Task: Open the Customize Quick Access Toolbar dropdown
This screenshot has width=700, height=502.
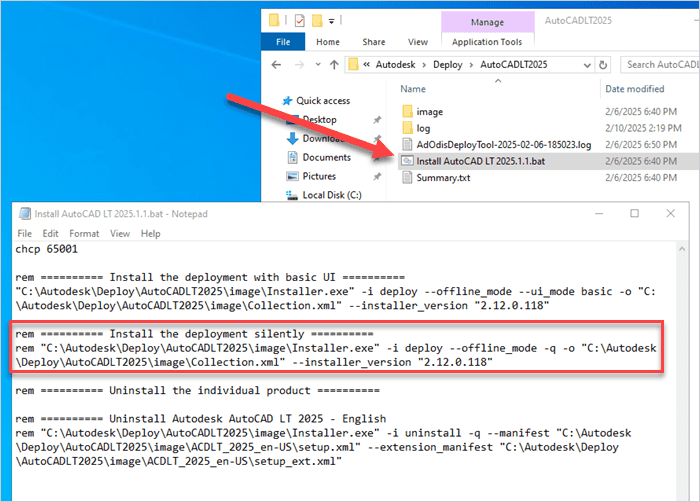Action: 331,21
